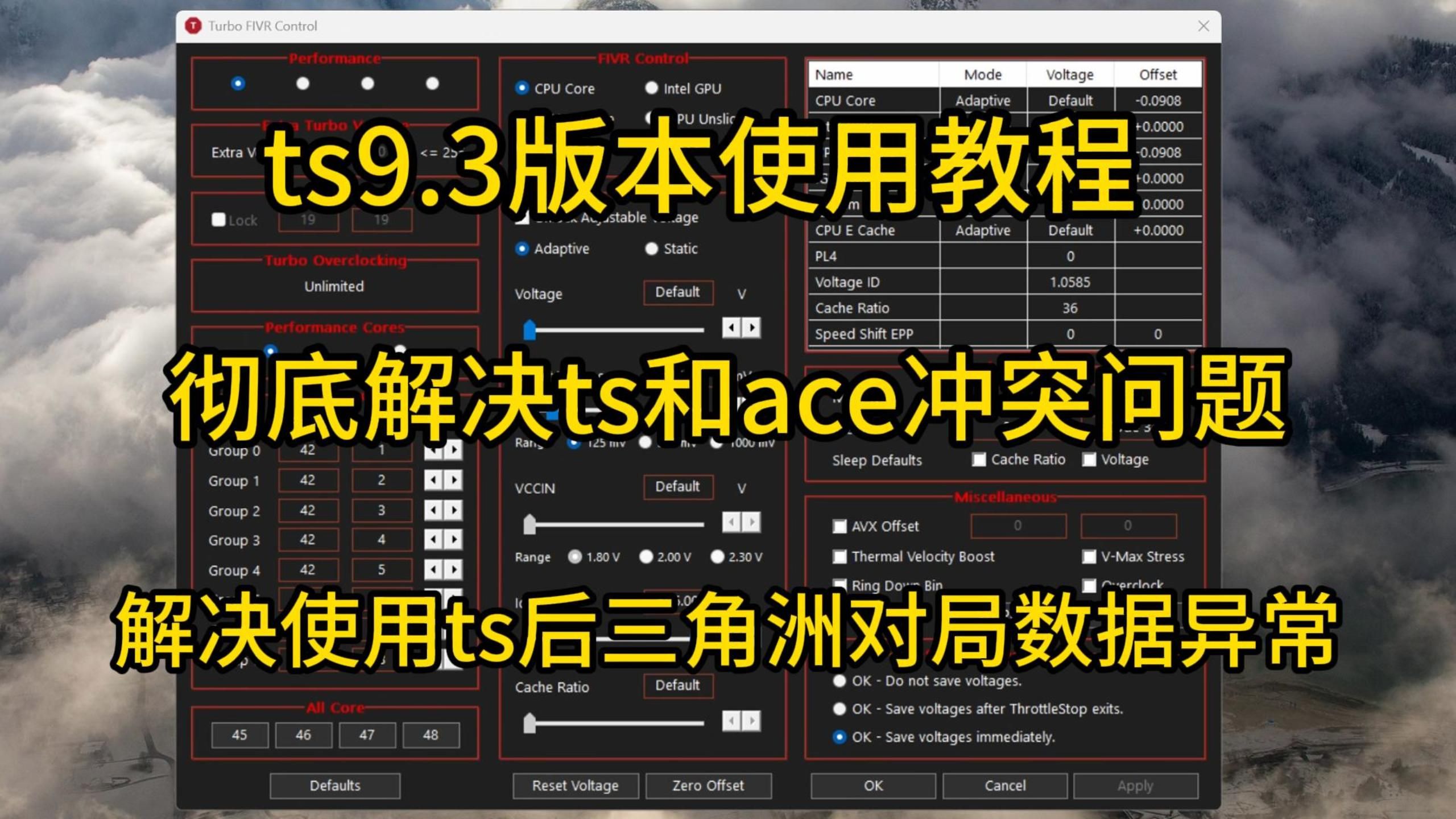The image size is (1456, 819).
Task: Click the Voltage Default value field
Action: (678, 292)
